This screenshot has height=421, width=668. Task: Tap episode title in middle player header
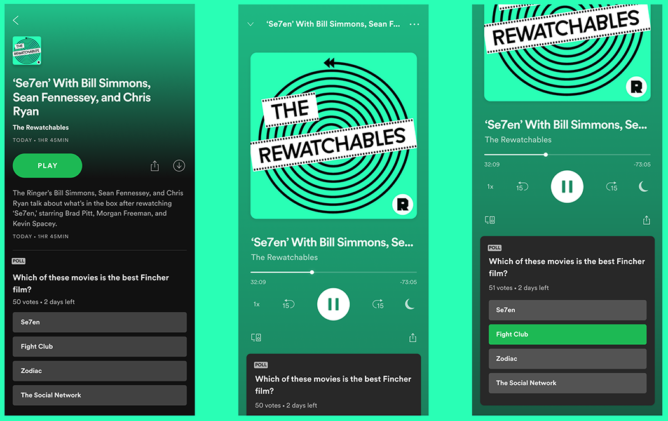pos(333,24)
